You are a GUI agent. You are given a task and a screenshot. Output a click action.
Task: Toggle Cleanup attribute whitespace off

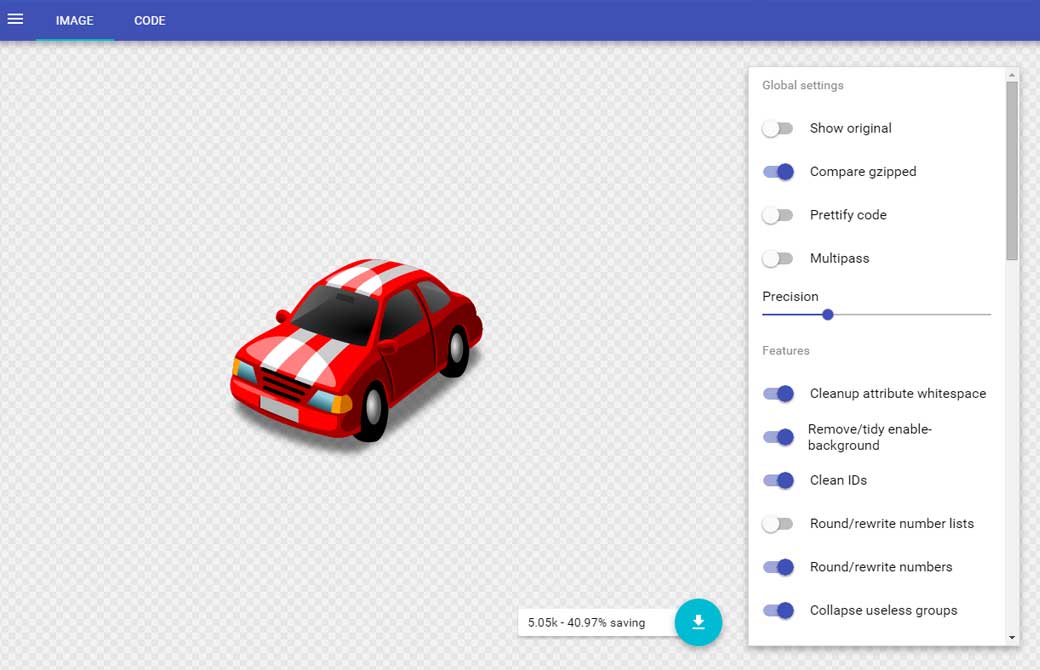point(778,394)
